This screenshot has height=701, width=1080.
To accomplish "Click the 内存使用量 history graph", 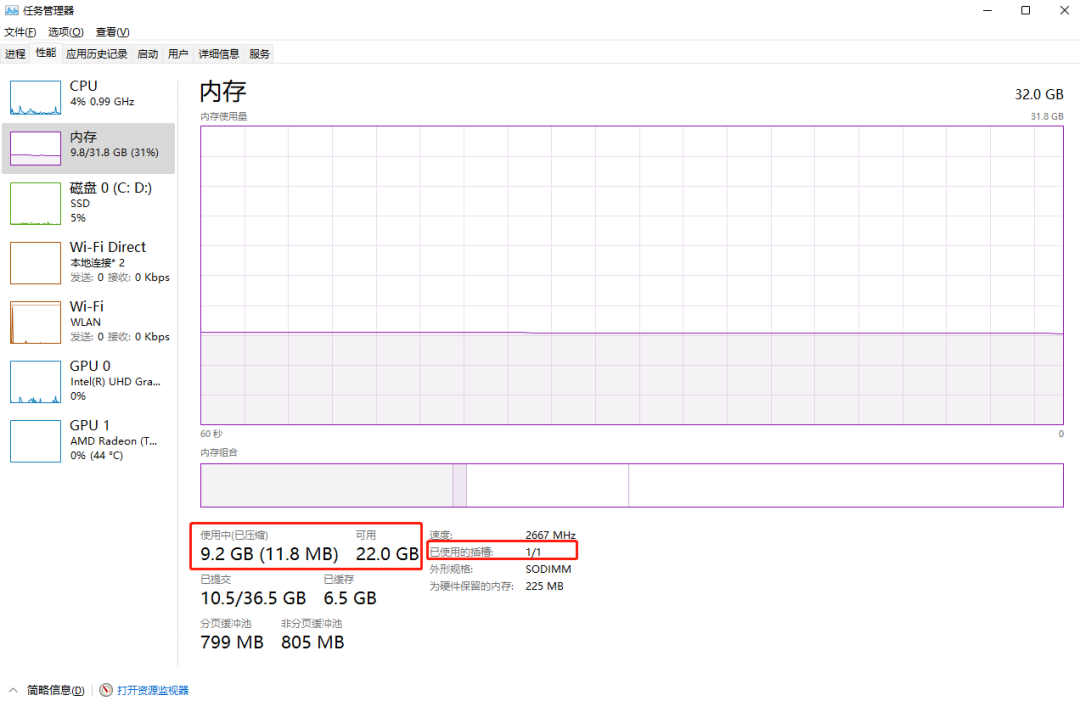I will pos(632,275).
